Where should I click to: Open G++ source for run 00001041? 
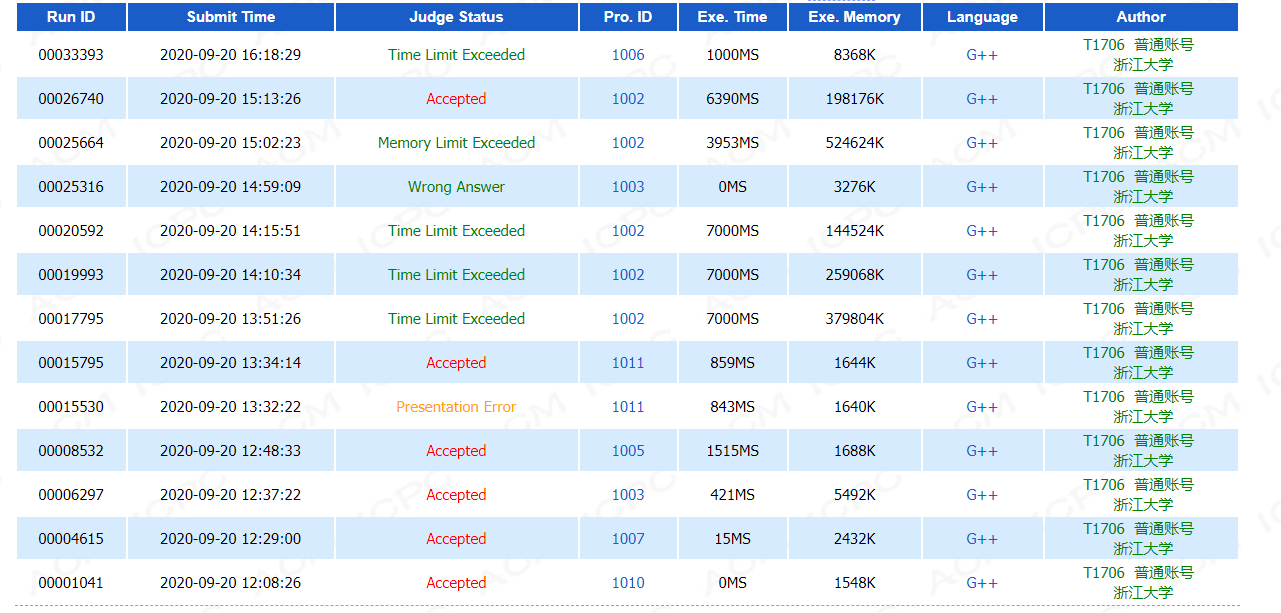[981, 583]
